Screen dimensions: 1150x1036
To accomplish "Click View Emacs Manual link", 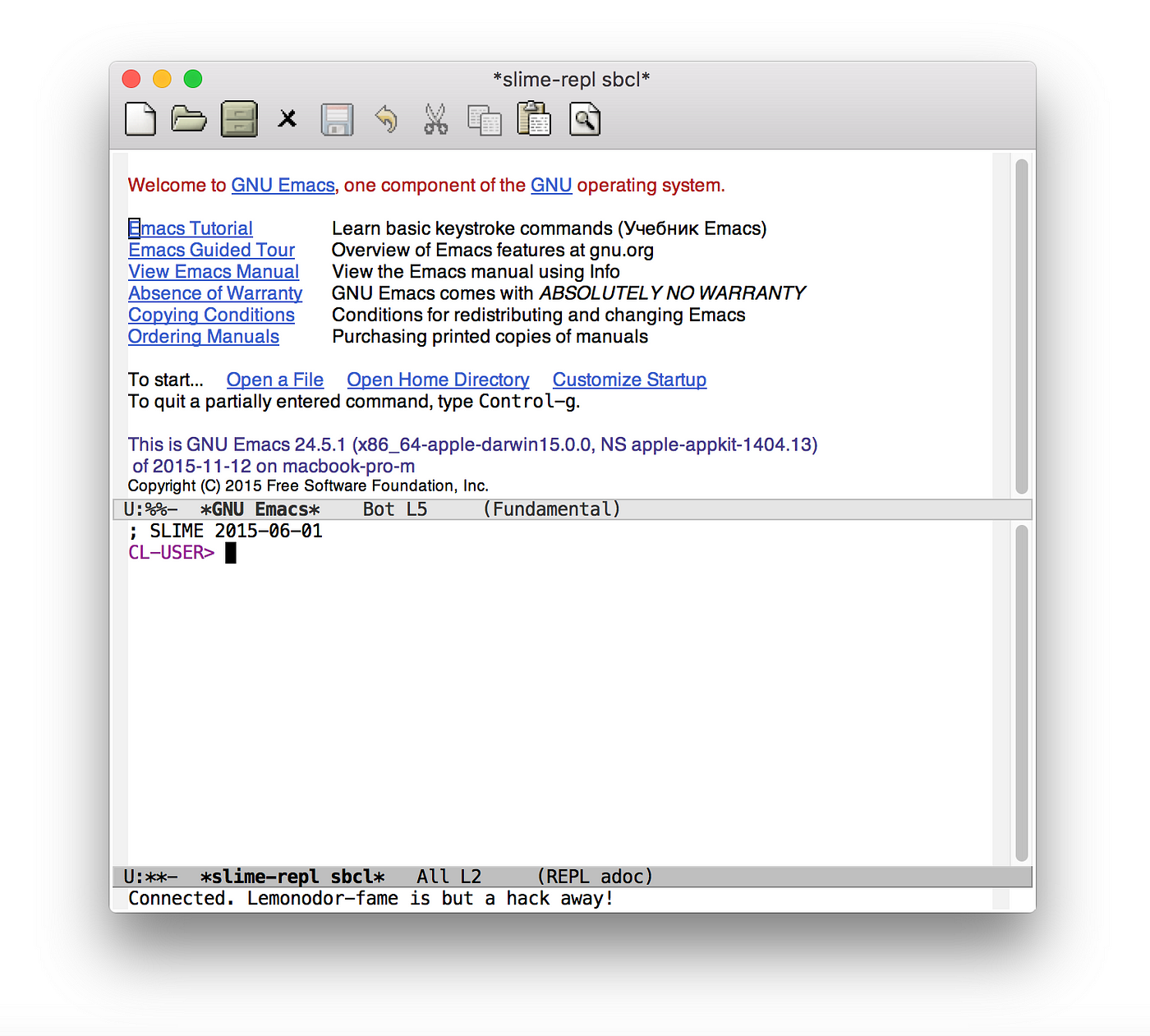I will coord(214,272).
